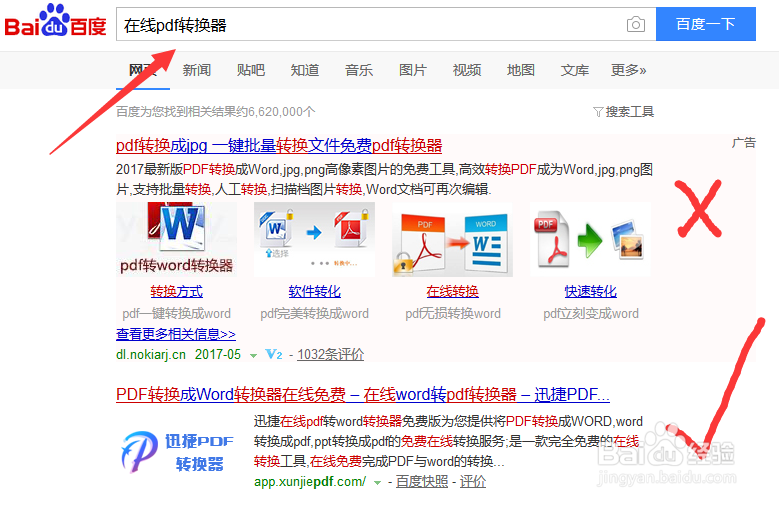
Task: Click the 广告 ad label
Action: click(x=744, y=143)
